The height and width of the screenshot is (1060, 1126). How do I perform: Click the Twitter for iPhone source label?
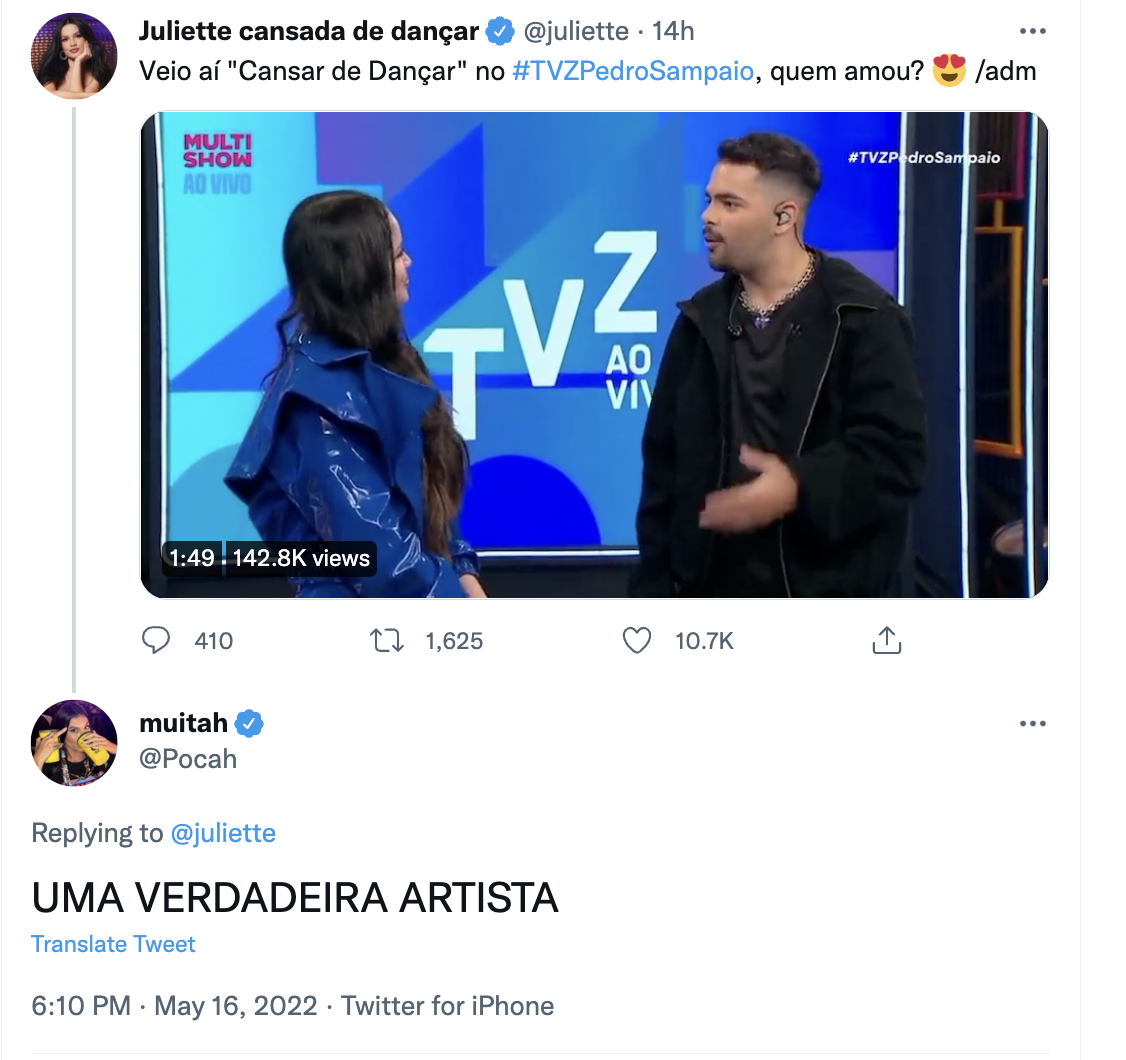(x=448, y=1006)
